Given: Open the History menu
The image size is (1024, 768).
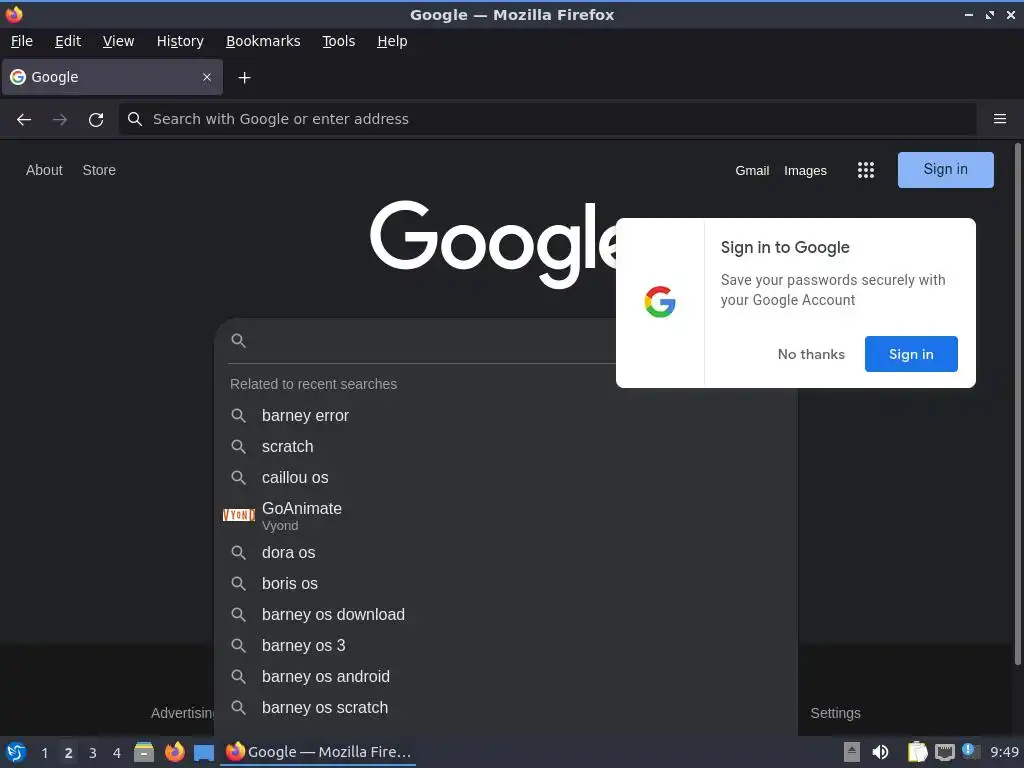Looking at the screenshot, I should tap(180, 41).
